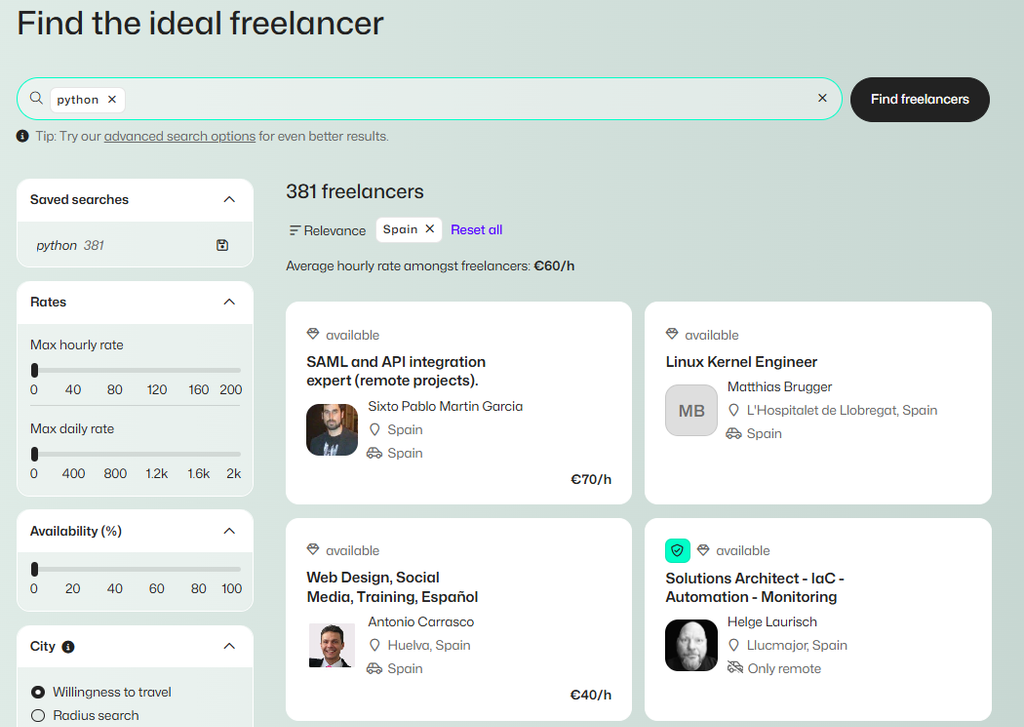This screenshot has width=1024, height=727.
Task: Click the magnifier search icon
Action: click(37, 98)
